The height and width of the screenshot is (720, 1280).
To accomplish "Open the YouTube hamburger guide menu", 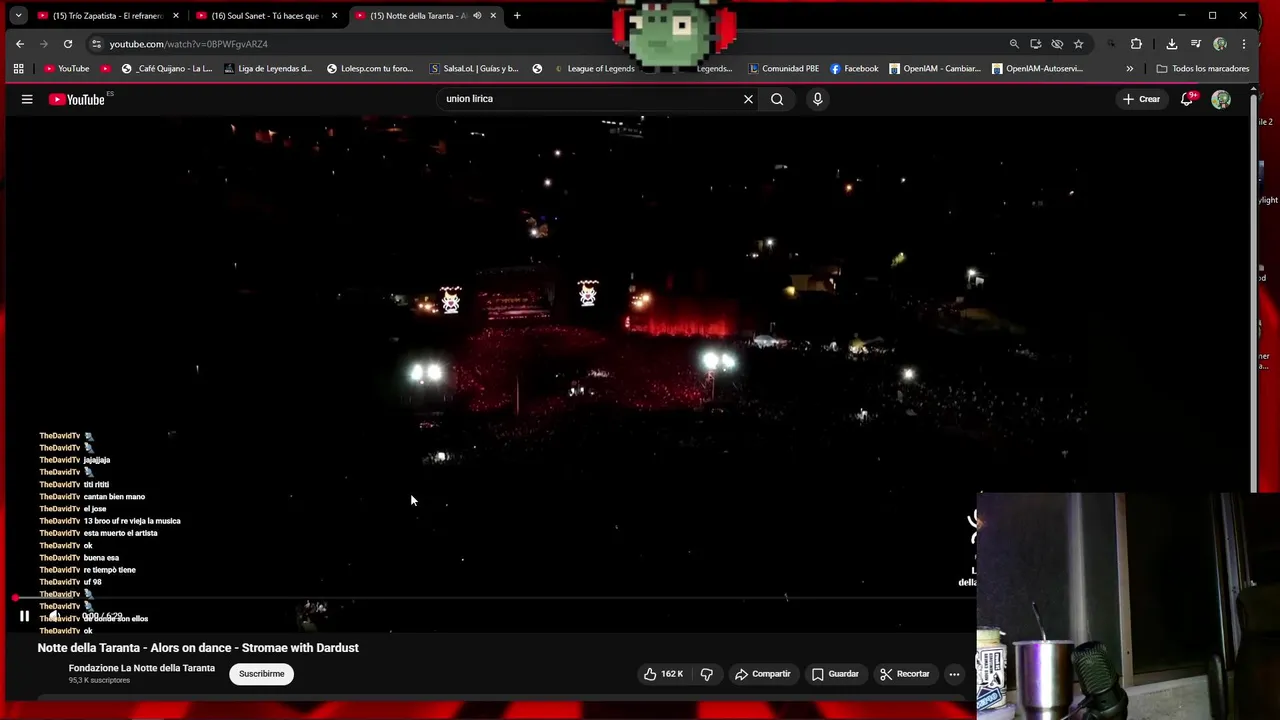I will (27, 99).
